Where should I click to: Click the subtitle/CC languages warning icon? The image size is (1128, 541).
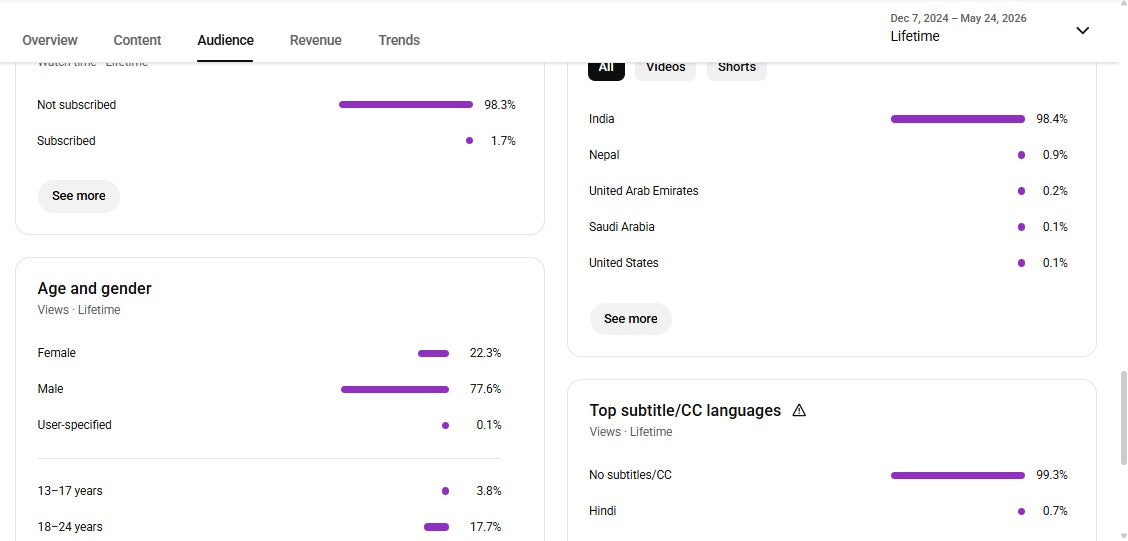(799, 410)
